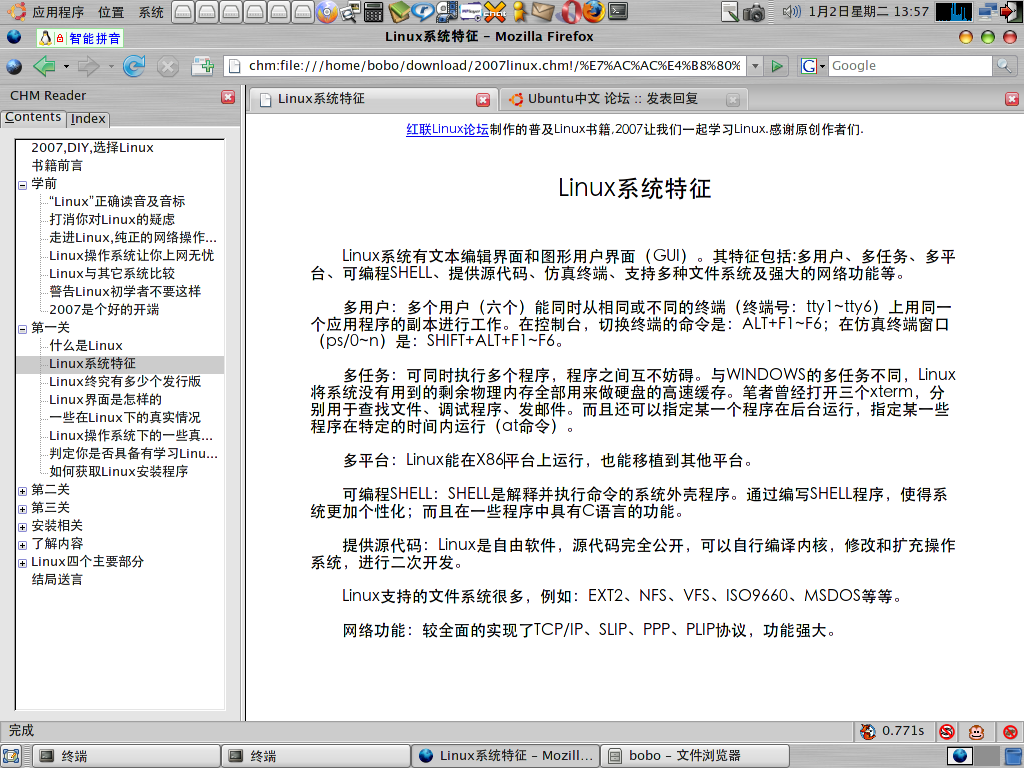Launch the film-strip video player icon
The height and width of the screenshot is (768, 1024).
(447, 11)
